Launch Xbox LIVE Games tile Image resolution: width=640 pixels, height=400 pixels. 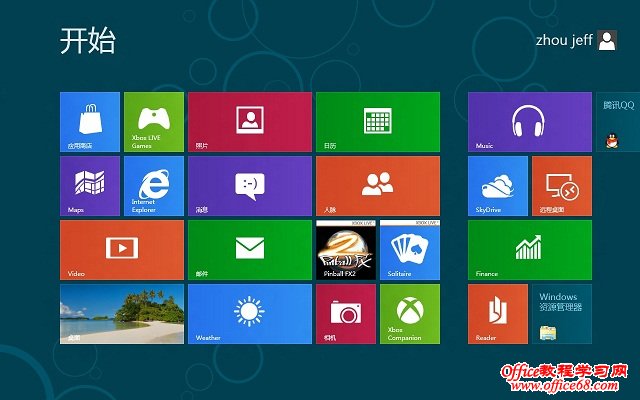point(154,122)
